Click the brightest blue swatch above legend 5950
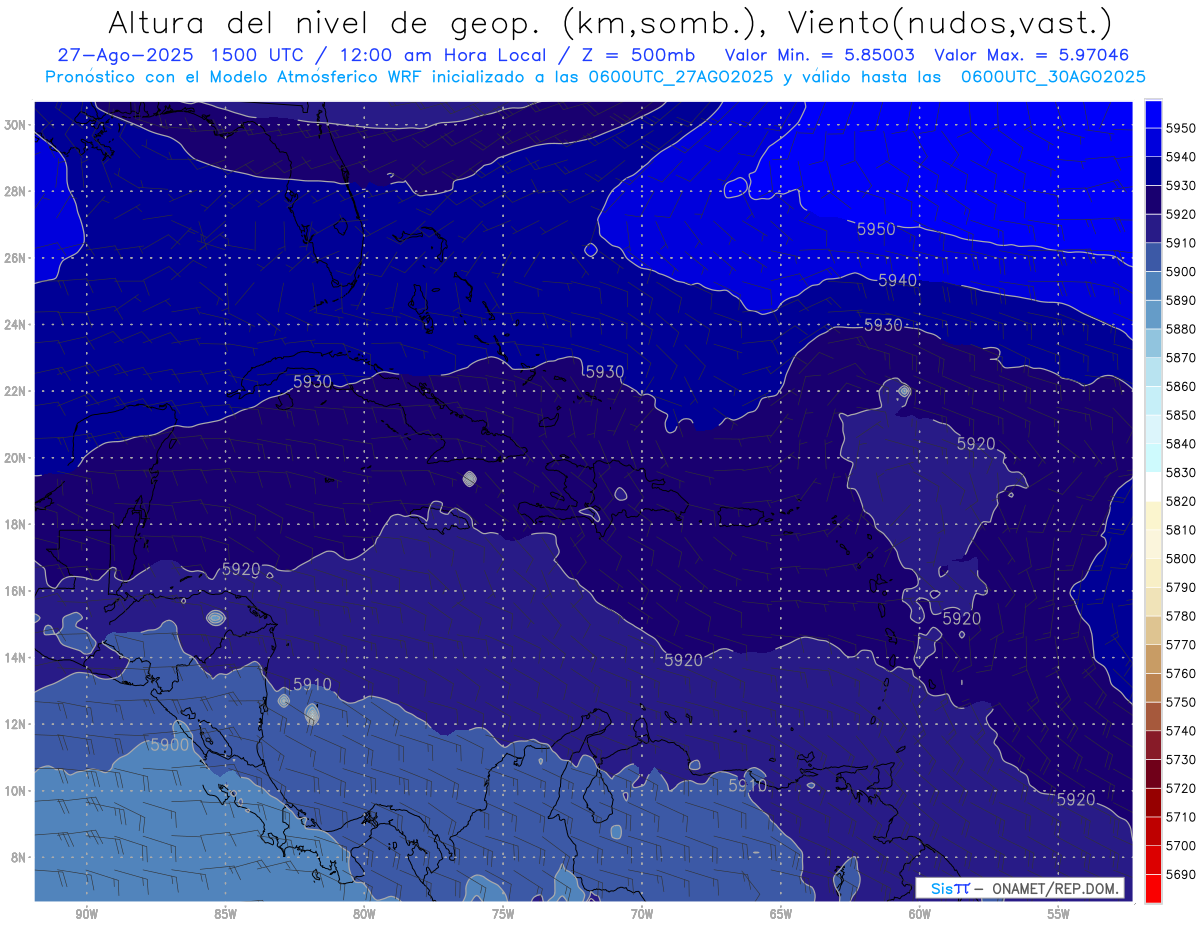The width and height of the screenshot is (1200, 927). point(1153,114)
